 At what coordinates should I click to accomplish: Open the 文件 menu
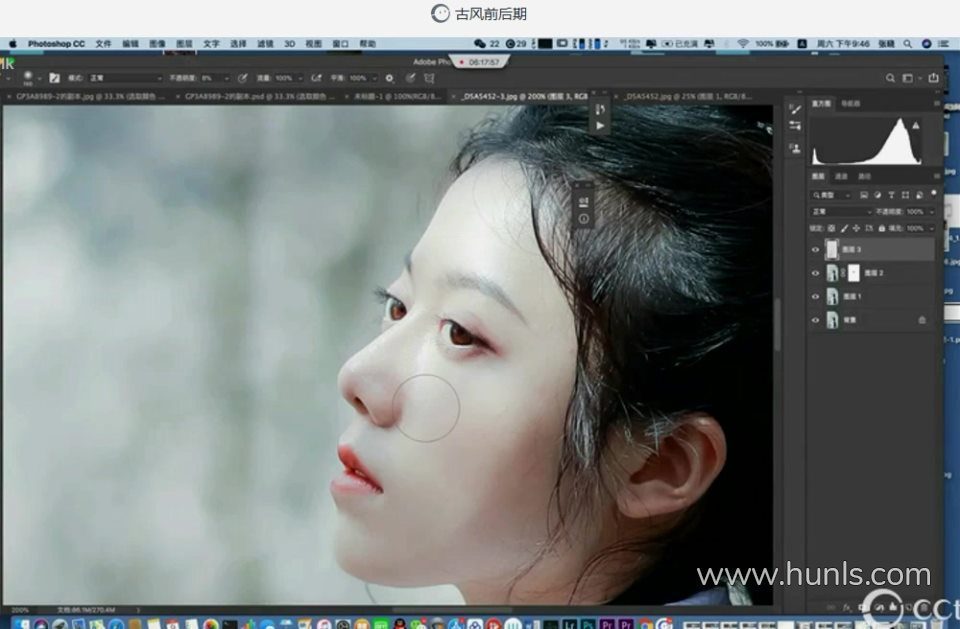pyautogui.click(x=103, y=44)
